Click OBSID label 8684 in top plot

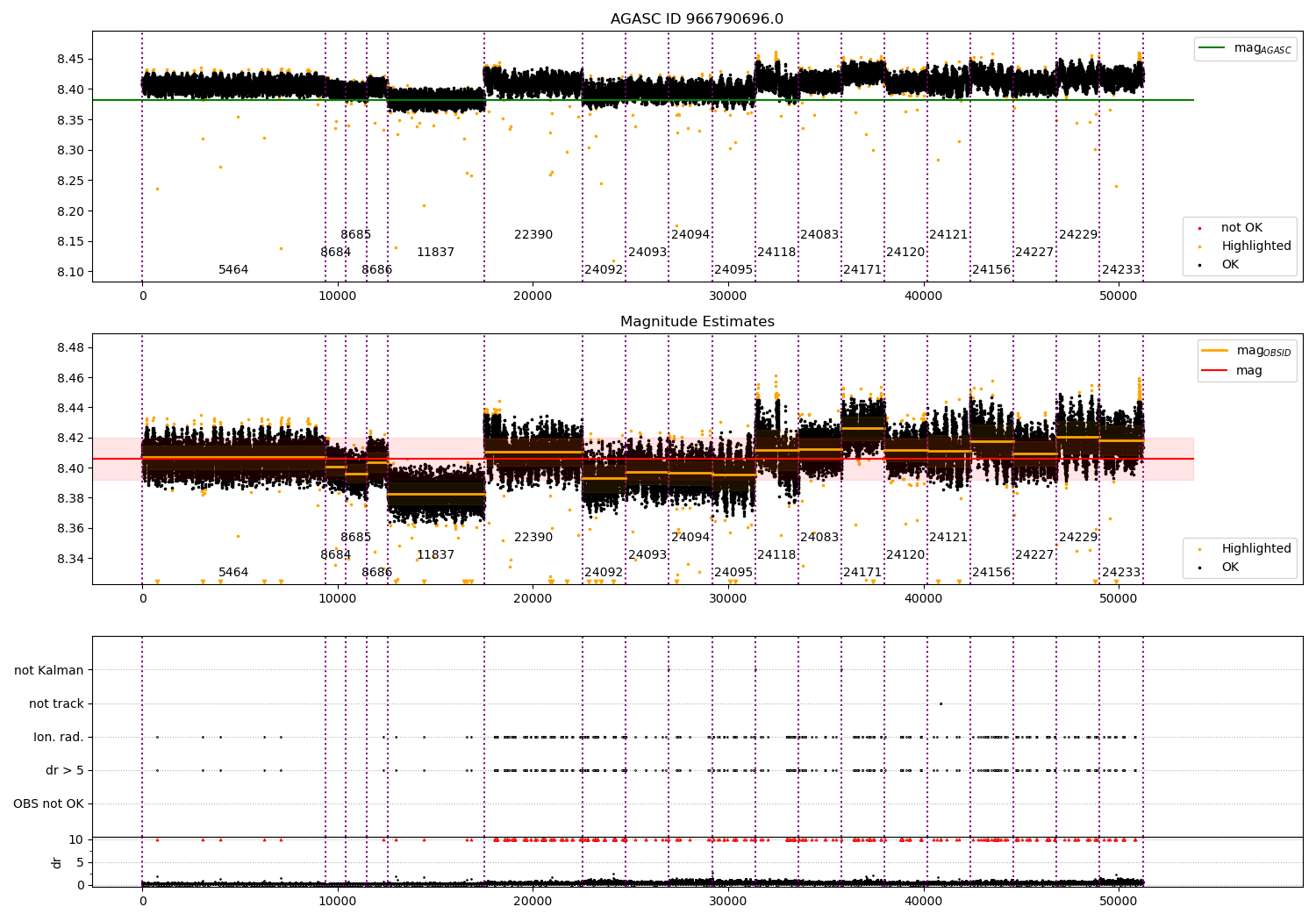pyautogui.click(x=336, y=253)
